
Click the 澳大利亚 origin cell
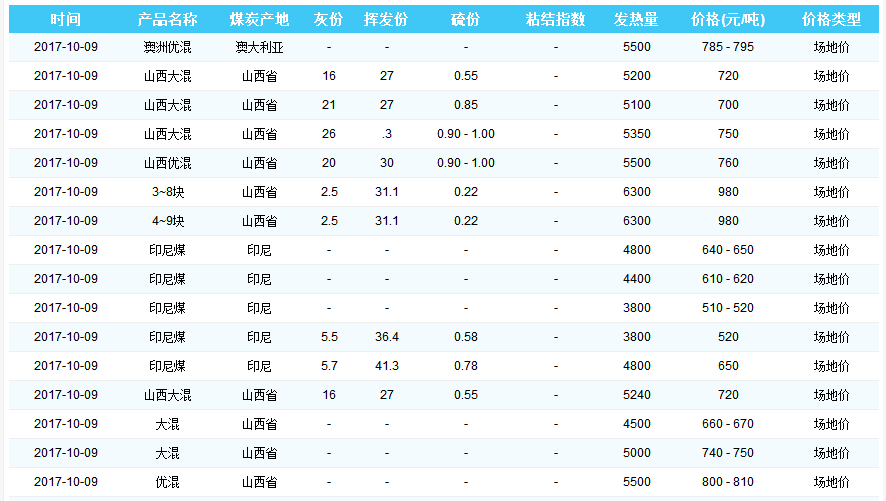click(x=259, y=47)
